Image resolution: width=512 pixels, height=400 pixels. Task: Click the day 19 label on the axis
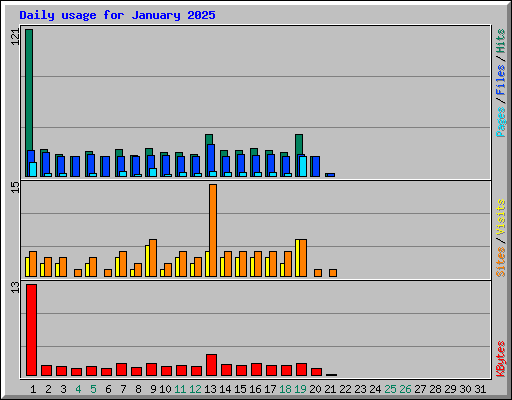pyautogui.click(x=300, y=389)
